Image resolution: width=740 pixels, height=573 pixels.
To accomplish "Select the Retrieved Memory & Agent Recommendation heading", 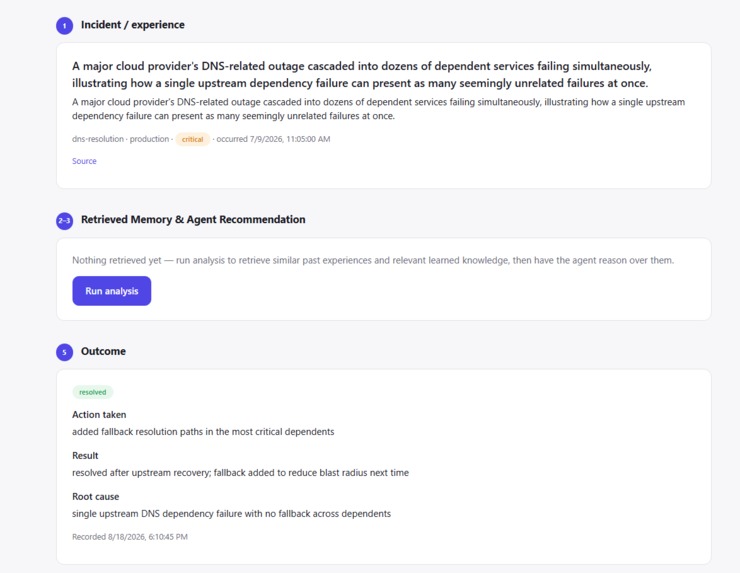I will (193, 219).
